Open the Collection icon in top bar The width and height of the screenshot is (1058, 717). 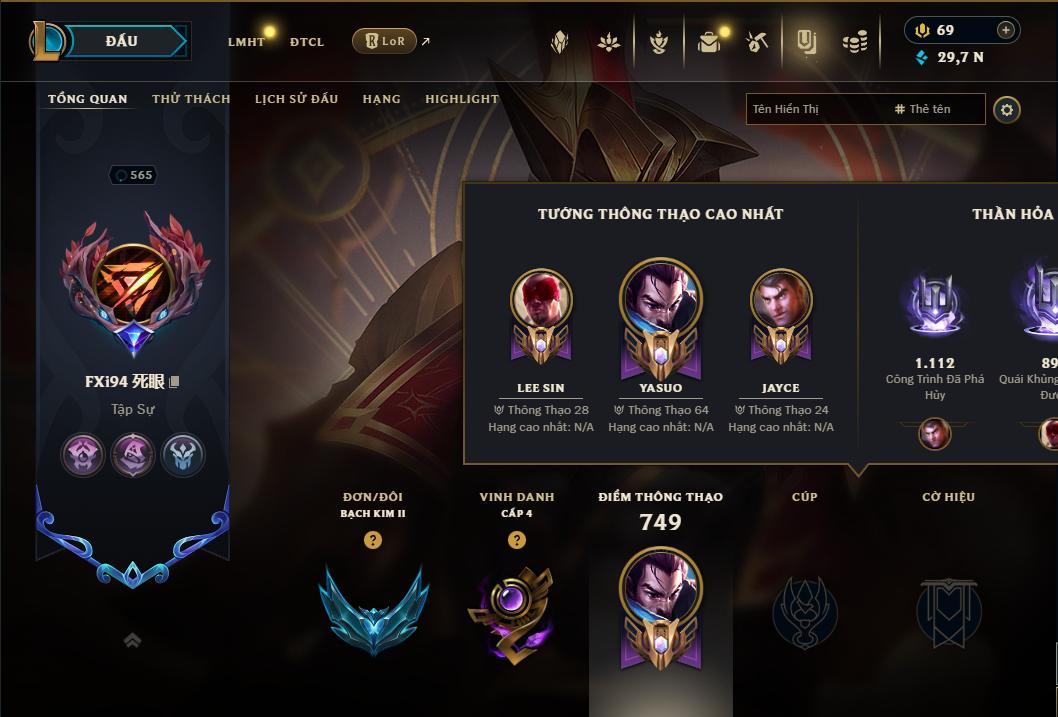click(x=806, y=42)
